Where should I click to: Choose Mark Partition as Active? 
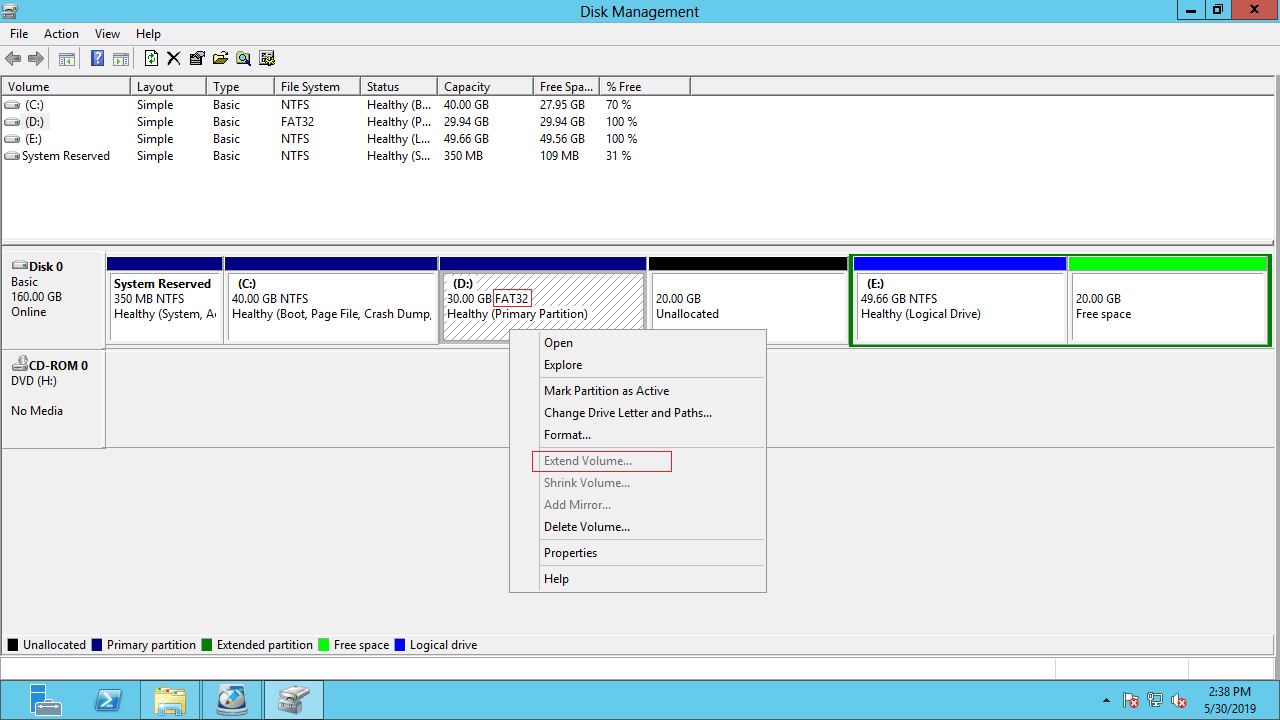click(x=606, y=391)
